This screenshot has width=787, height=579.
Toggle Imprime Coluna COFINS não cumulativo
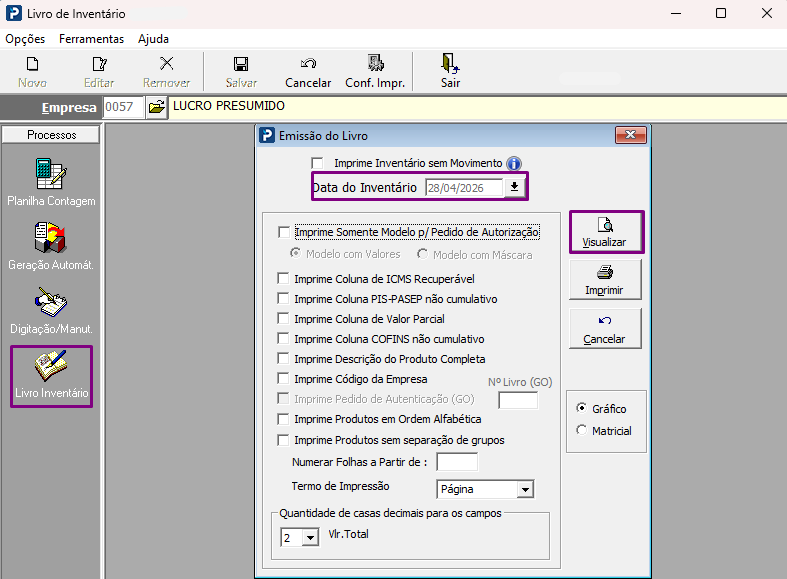pos(283,339)
